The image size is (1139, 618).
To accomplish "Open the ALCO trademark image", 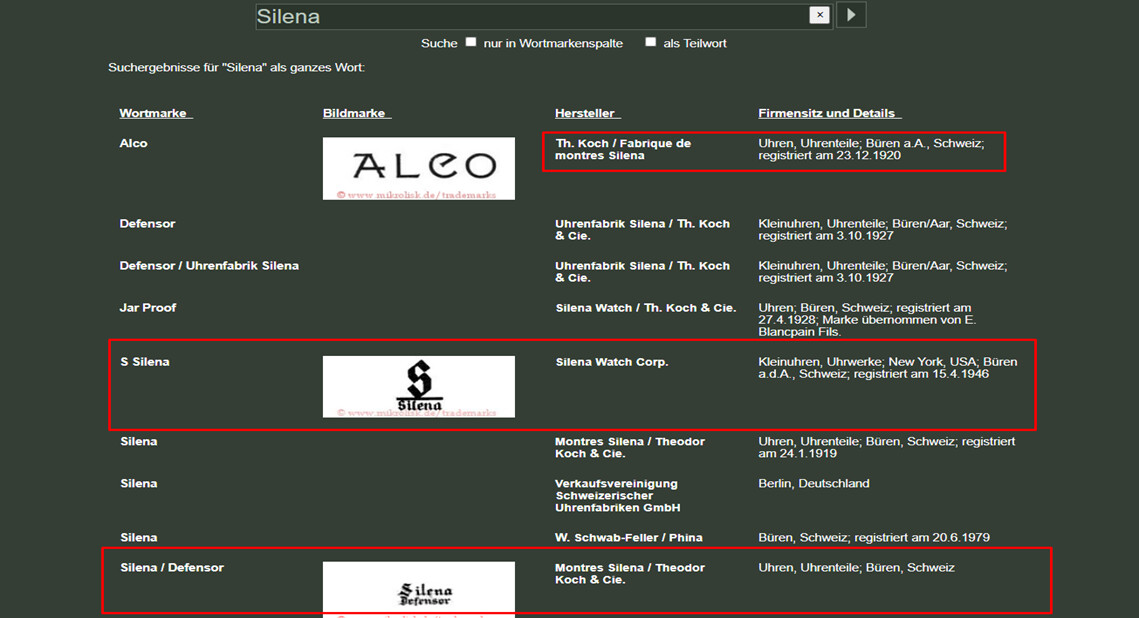I will [418, 168].
